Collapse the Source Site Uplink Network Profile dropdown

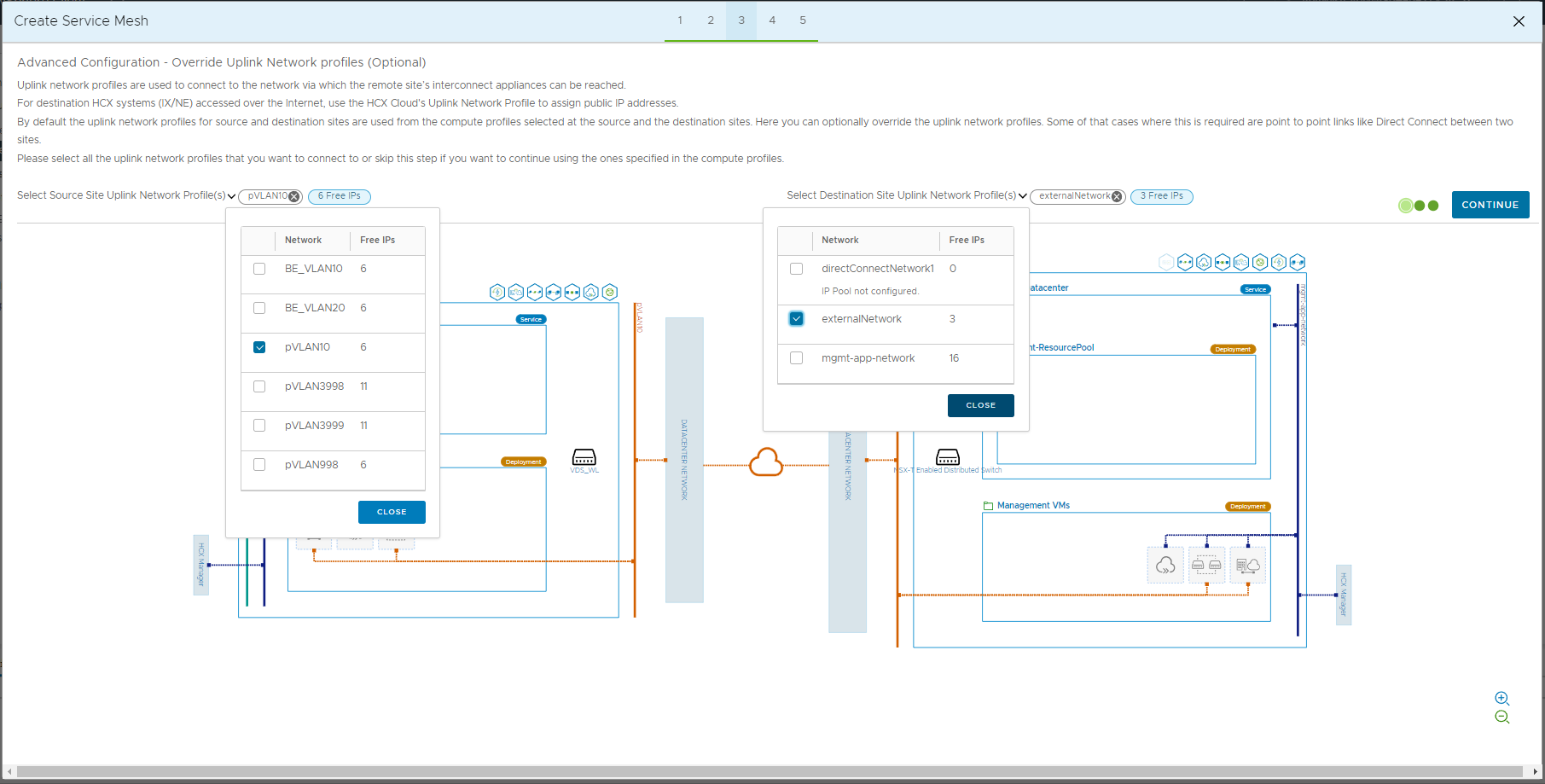tap(231, 196)
